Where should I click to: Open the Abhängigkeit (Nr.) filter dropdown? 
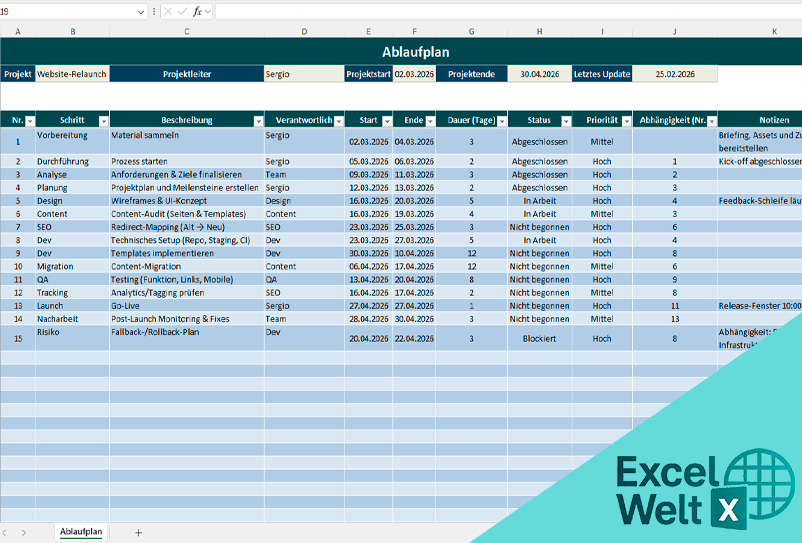[711, 121]
